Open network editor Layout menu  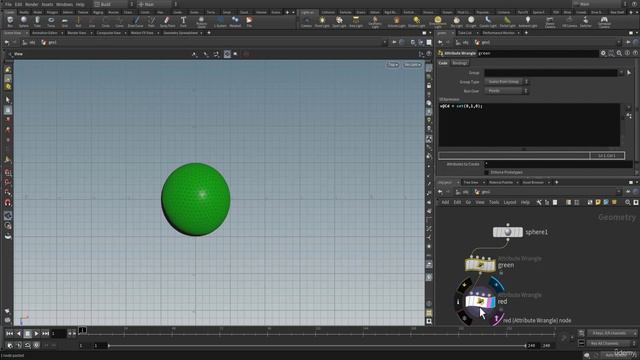point(510,202)
